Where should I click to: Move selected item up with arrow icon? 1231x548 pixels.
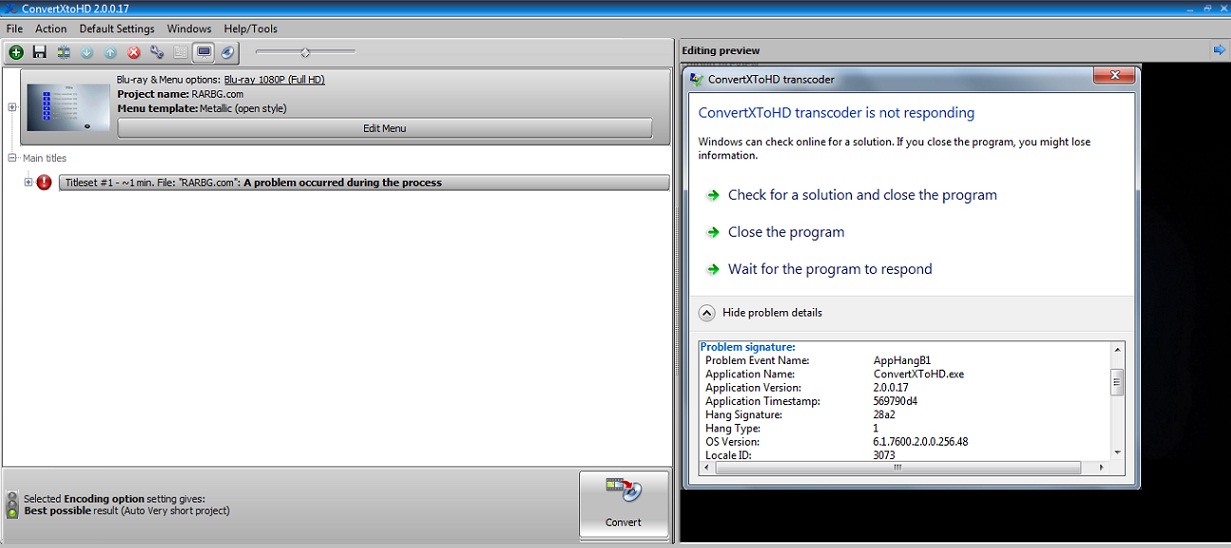110,52
